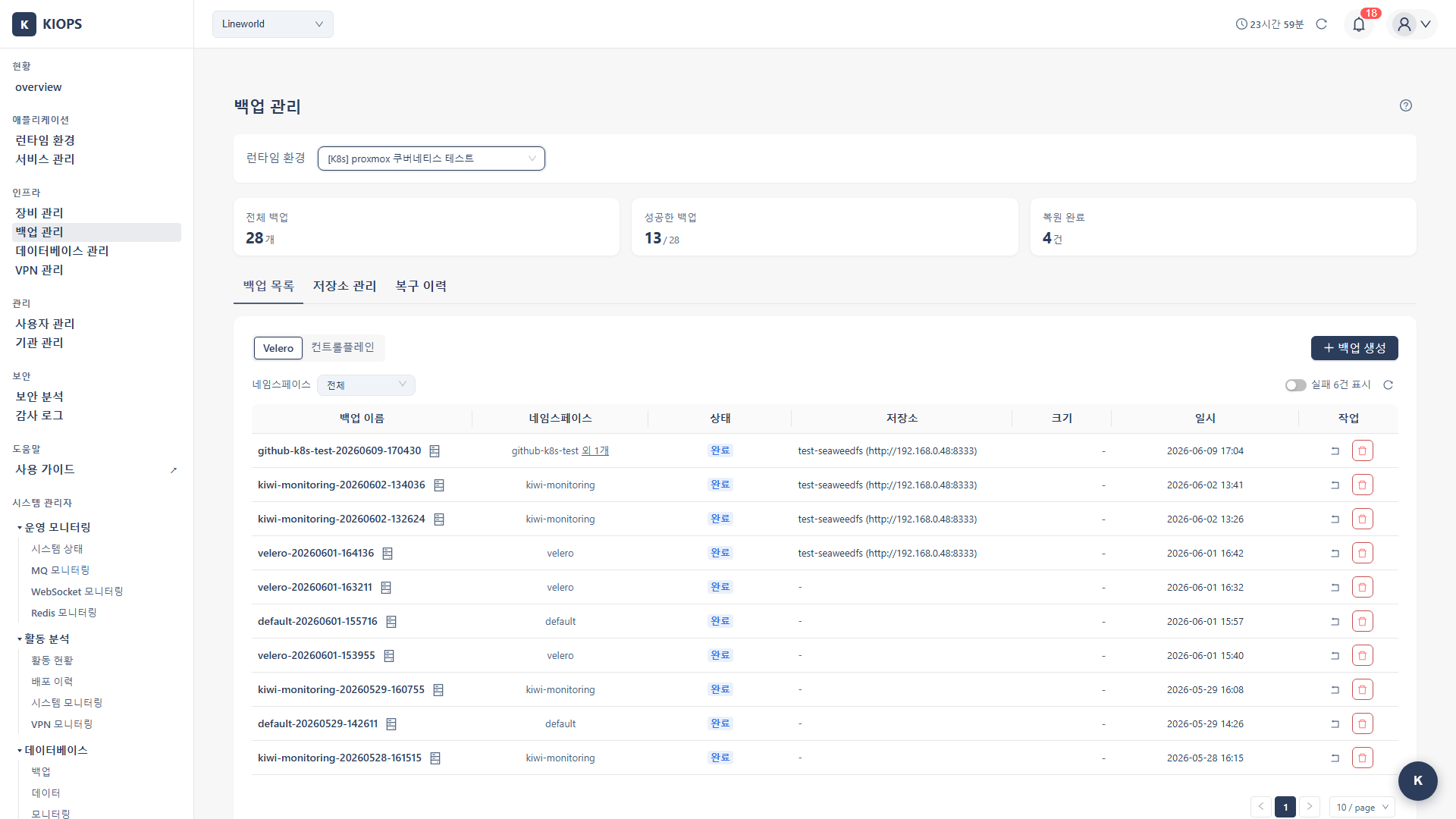Refresh the backup list table
Viewport: 1456px width, 819px height.
[1389, 385]
